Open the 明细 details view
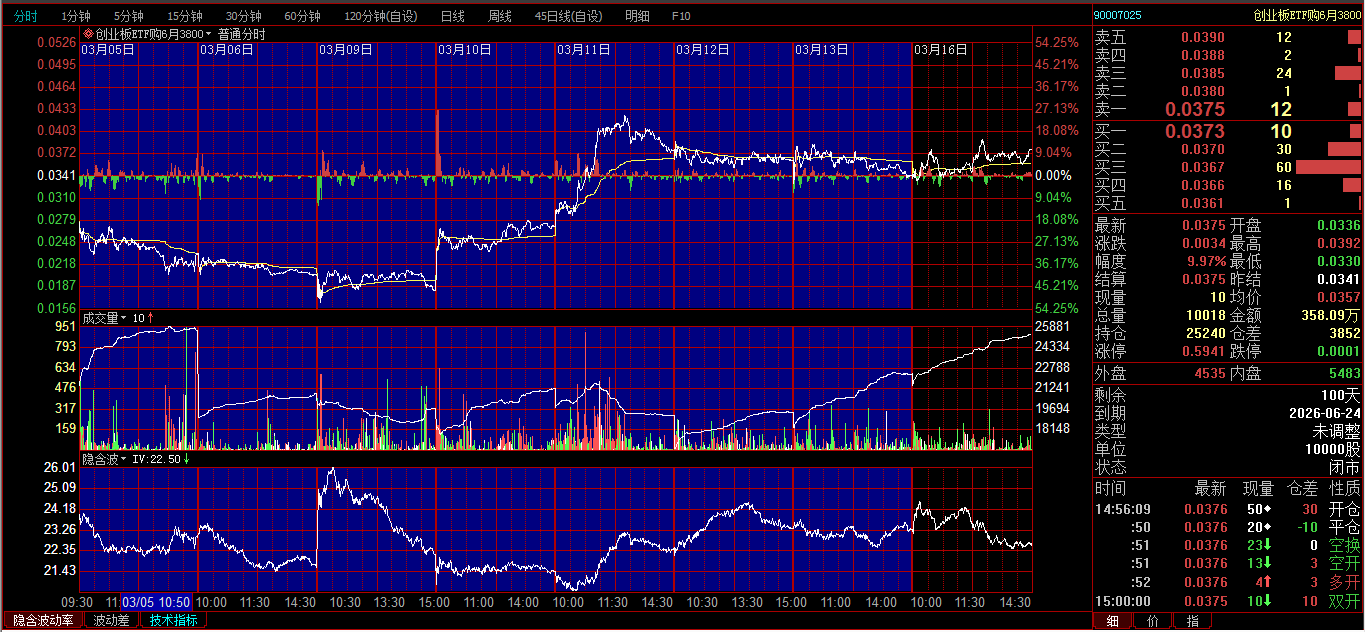This screenshot has height=632, width=1365. (x=636, y=16)
